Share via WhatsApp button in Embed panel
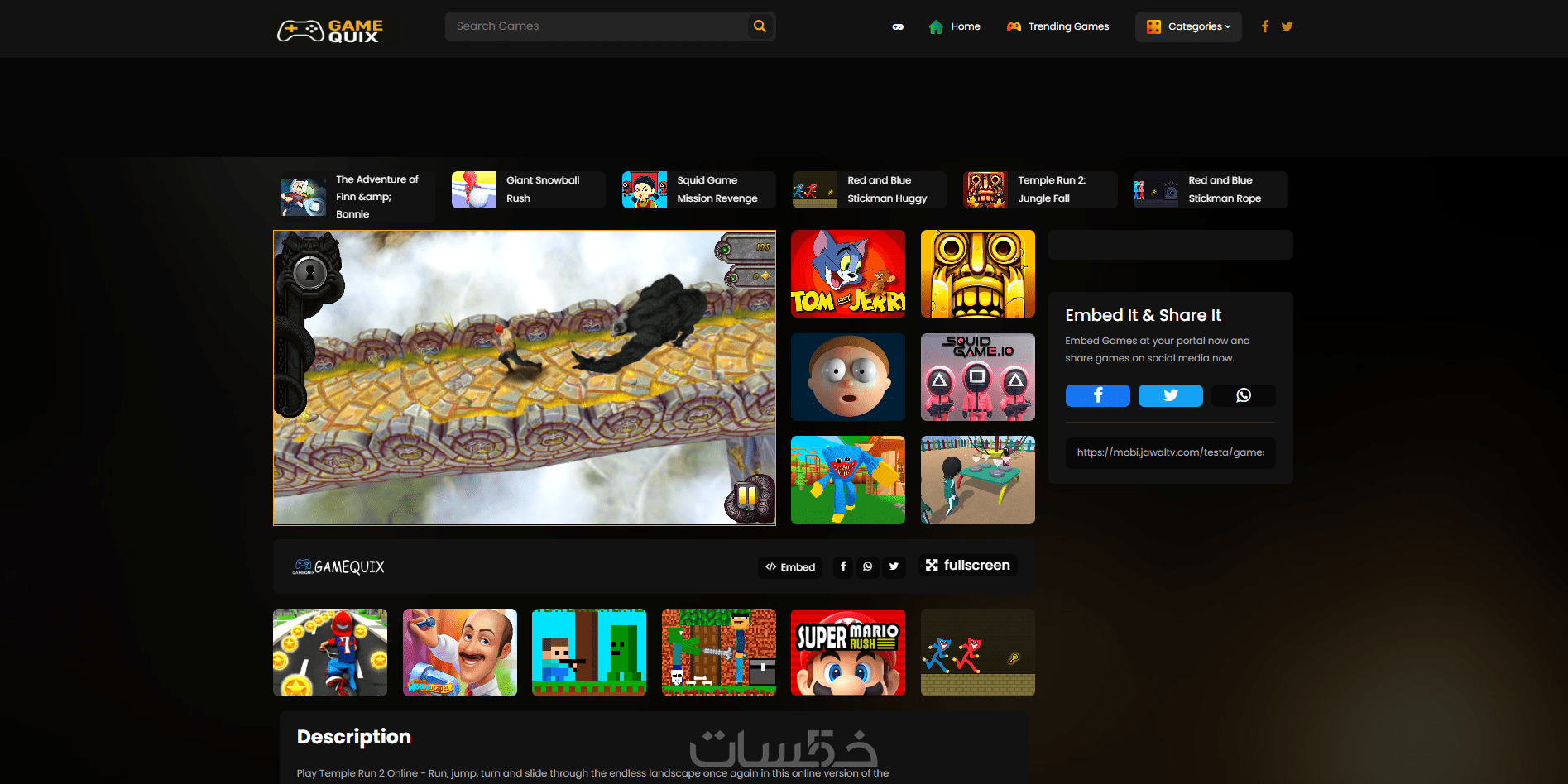Screen dimensions: 1568x784 (x=1243, y=395)
